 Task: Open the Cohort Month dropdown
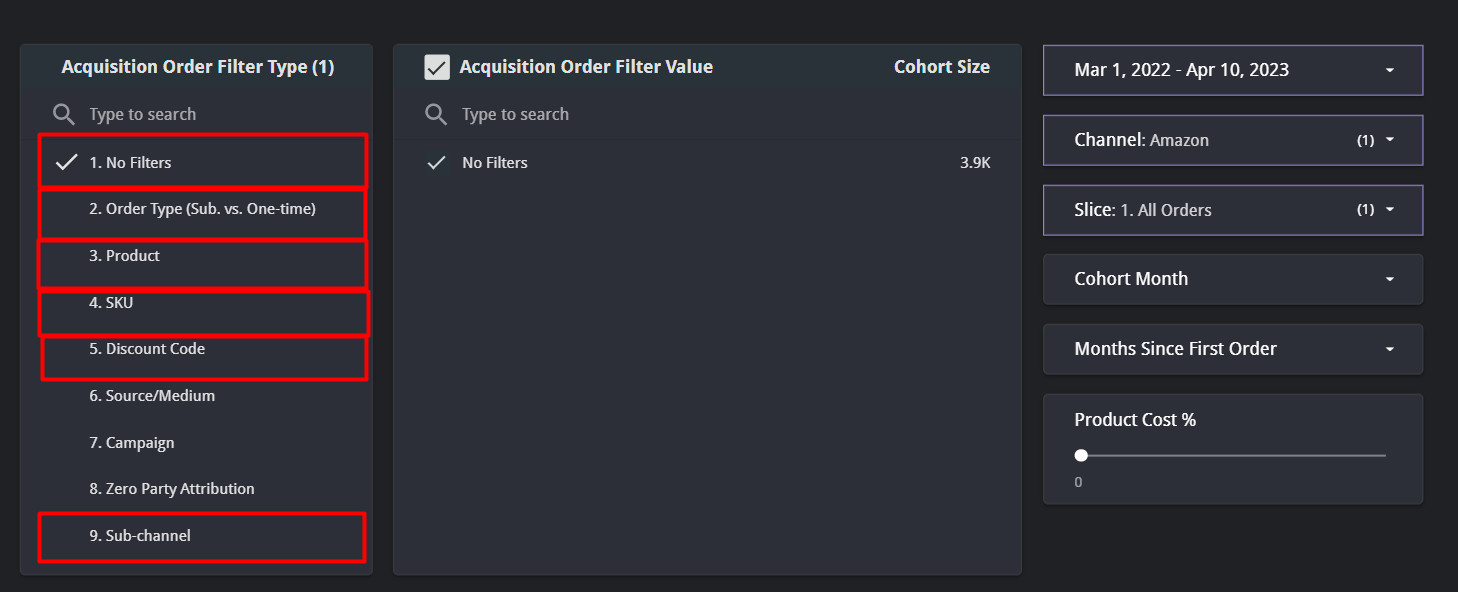pos(1389,279)
